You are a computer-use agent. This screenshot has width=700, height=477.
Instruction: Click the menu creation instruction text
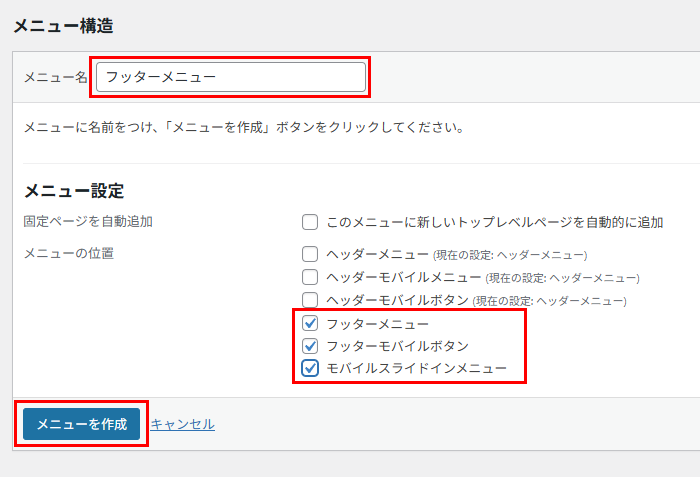coord(243,128)
